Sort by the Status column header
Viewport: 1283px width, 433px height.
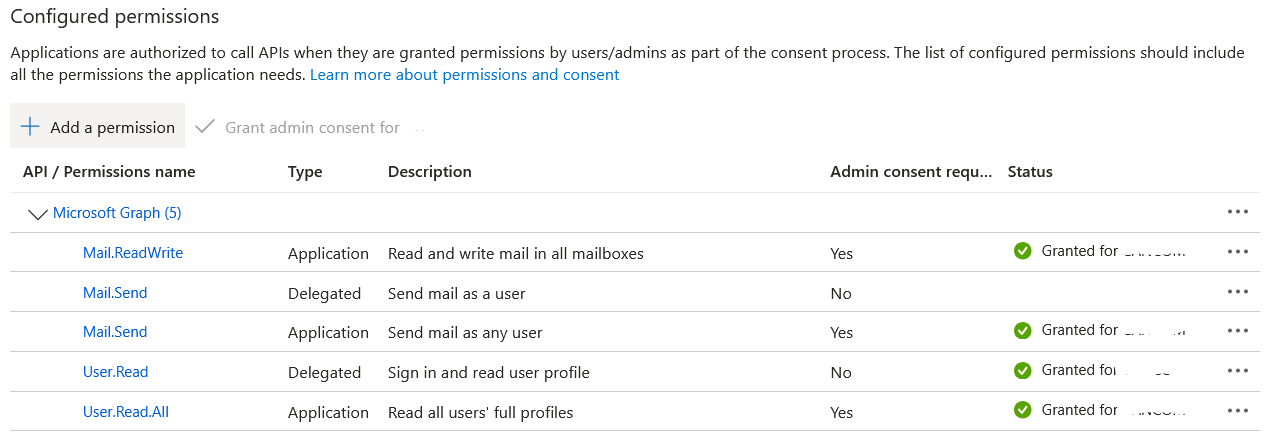[1030, 172]
